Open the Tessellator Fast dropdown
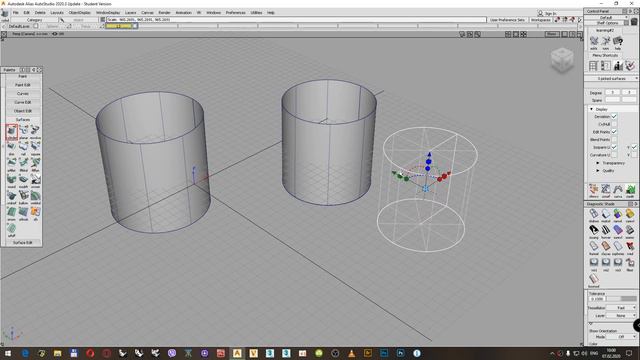The height and width of the screenshot is (360, 640). click(x=622, y=308)
